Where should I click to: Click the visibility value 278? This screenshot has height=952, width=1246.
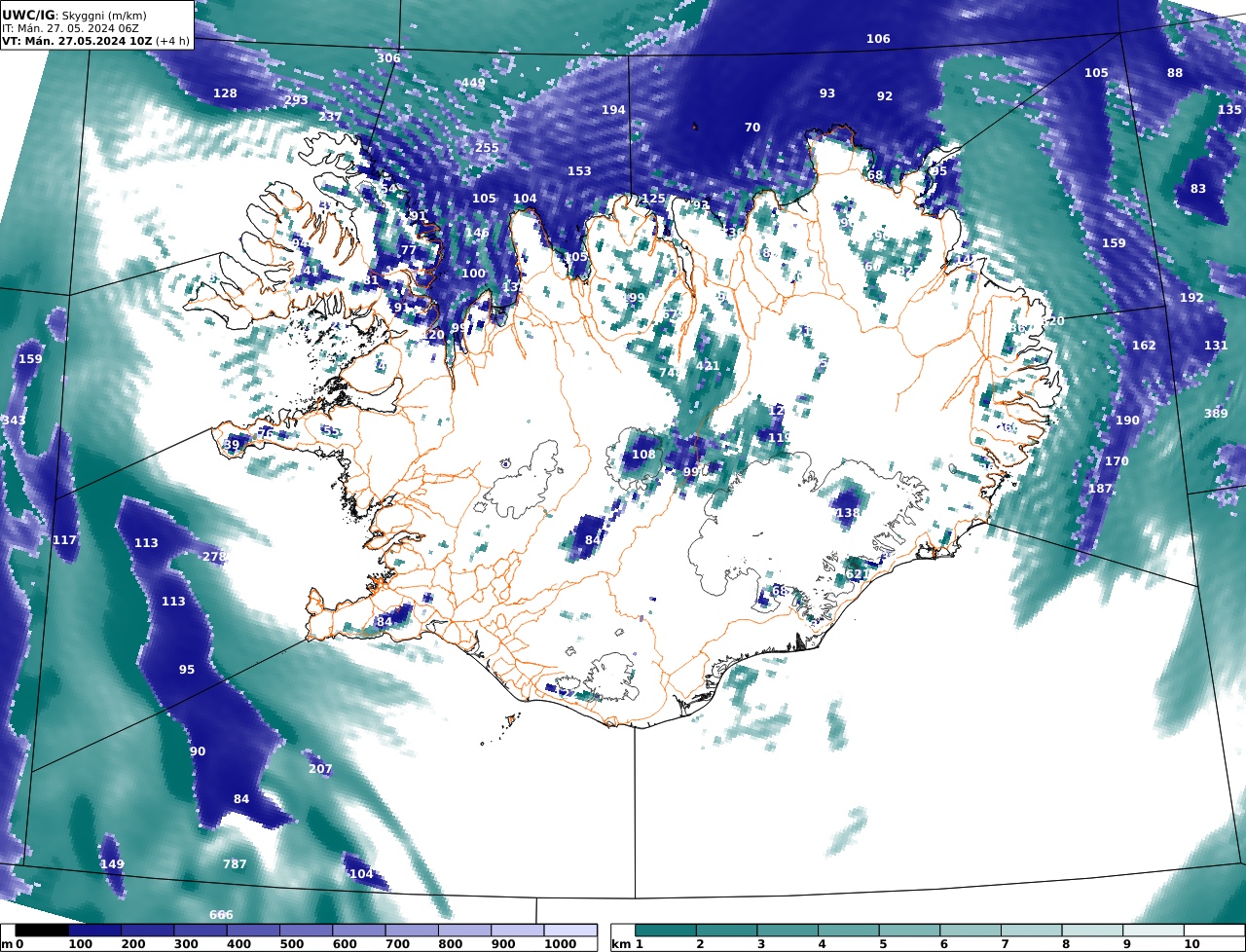point(214,557)
